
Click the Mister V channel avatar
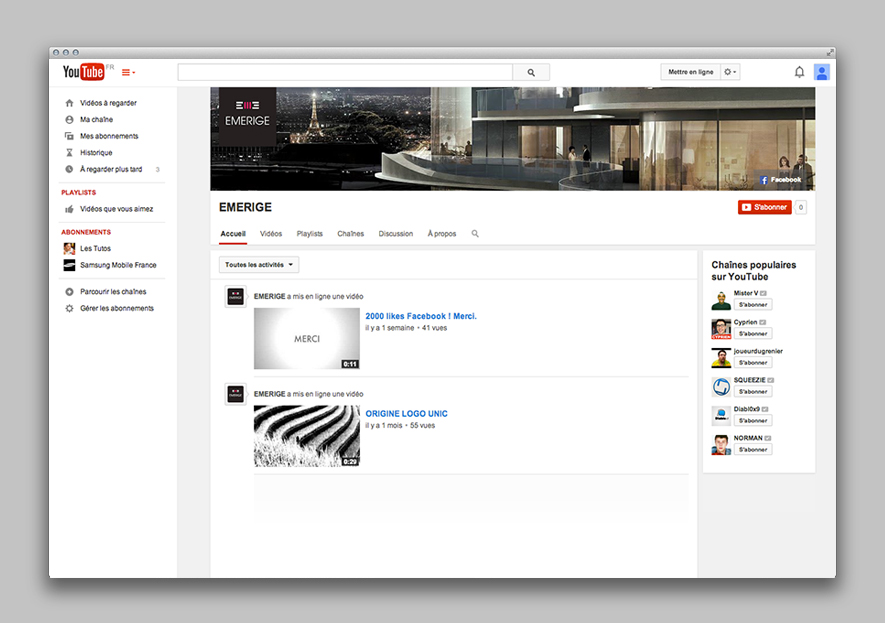pos(721,300)
